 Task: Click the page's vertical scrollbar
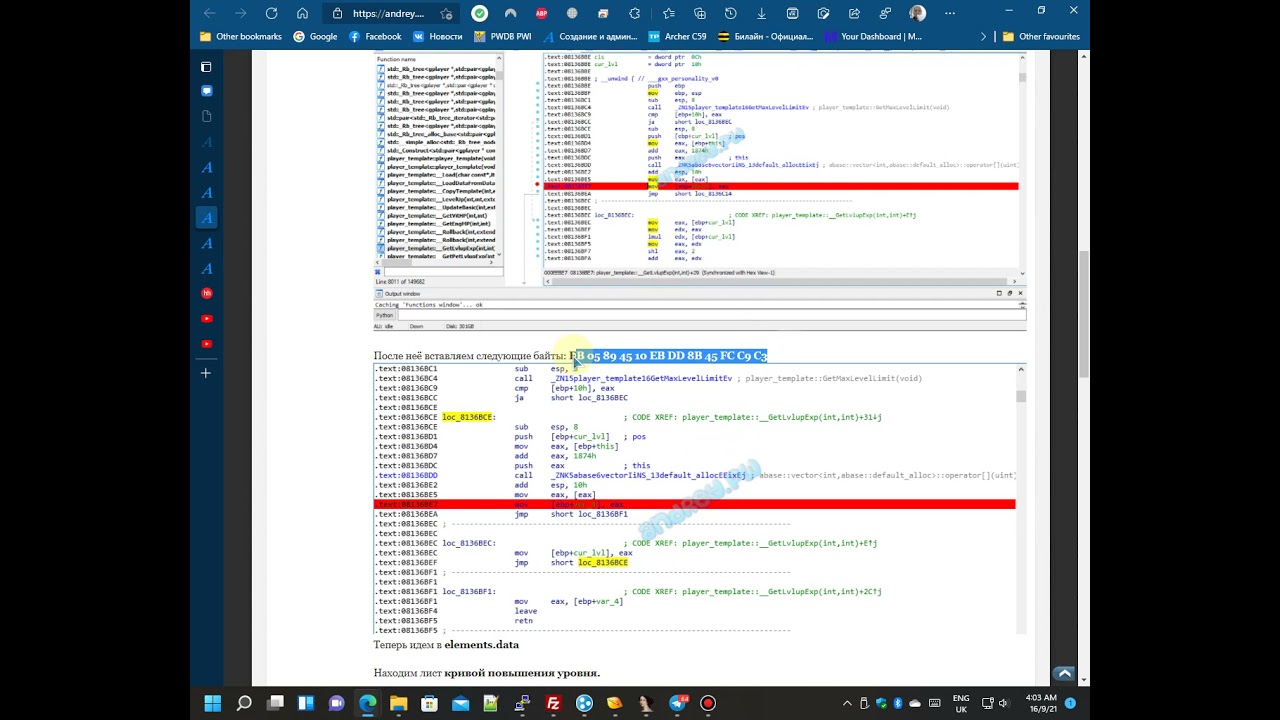[x=1084, y=313]
